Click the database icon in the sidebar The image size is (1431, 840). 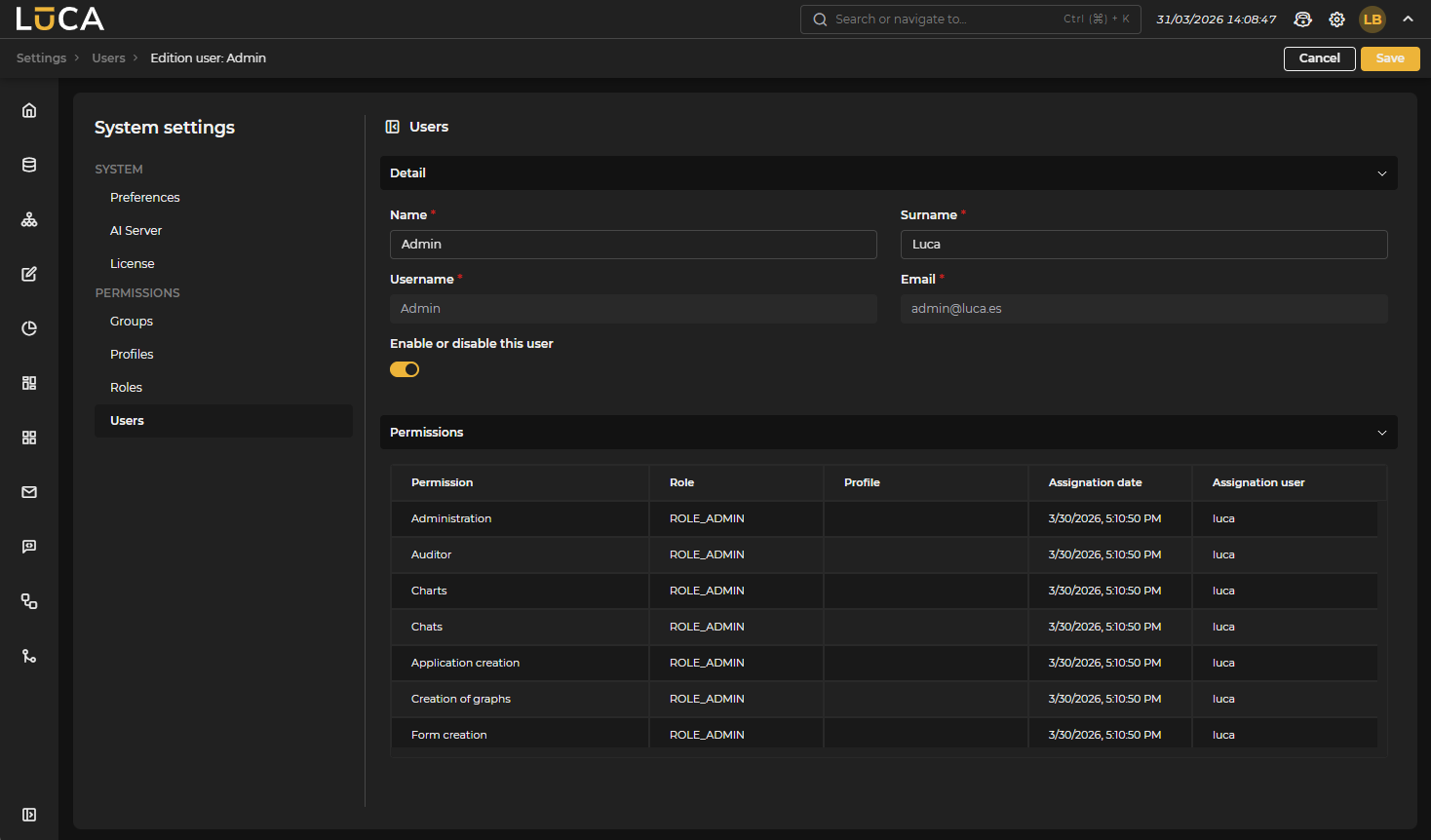(x=29, y=165)
